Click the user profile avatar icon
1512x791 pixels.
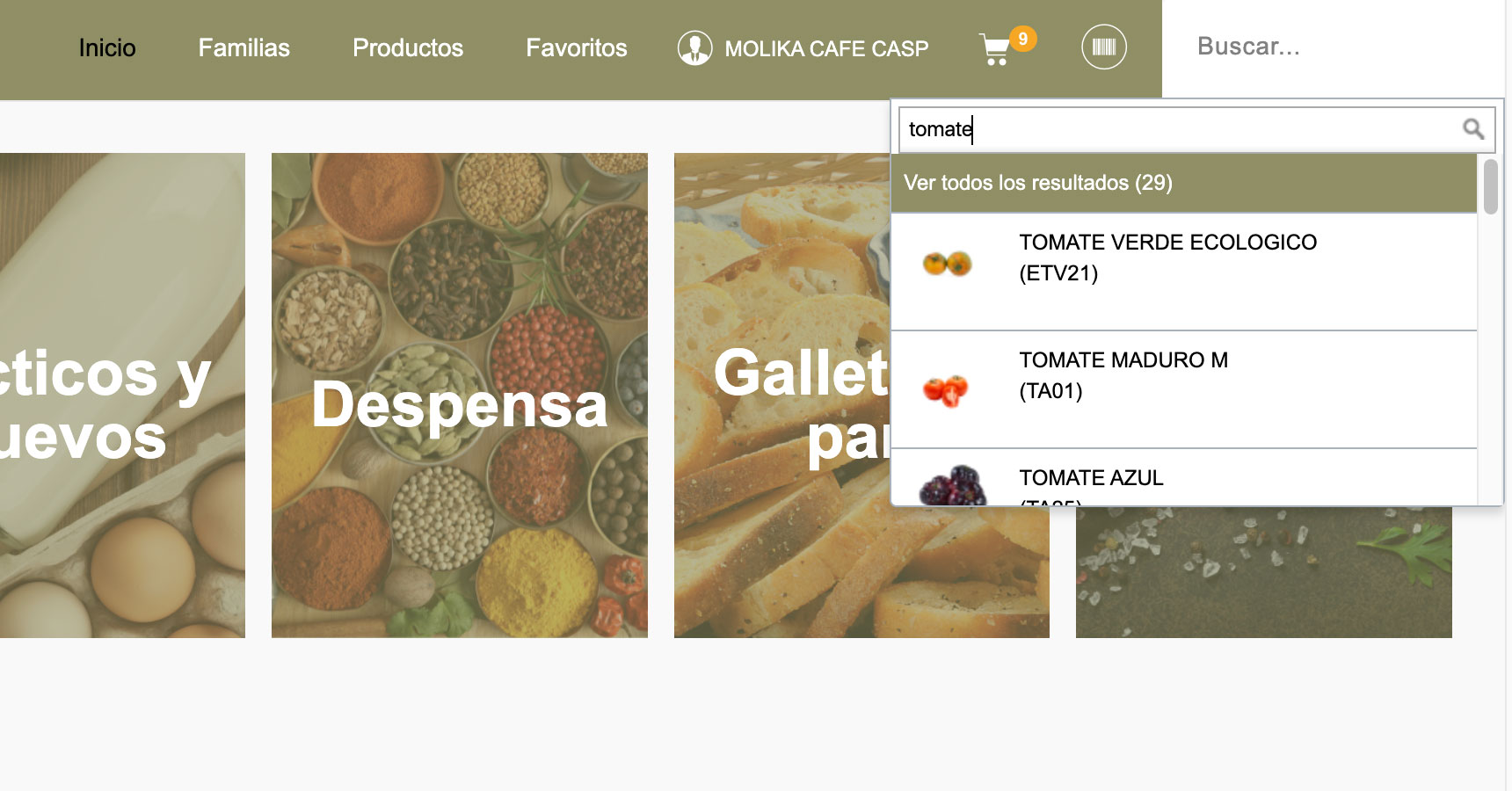pos(694,48)
